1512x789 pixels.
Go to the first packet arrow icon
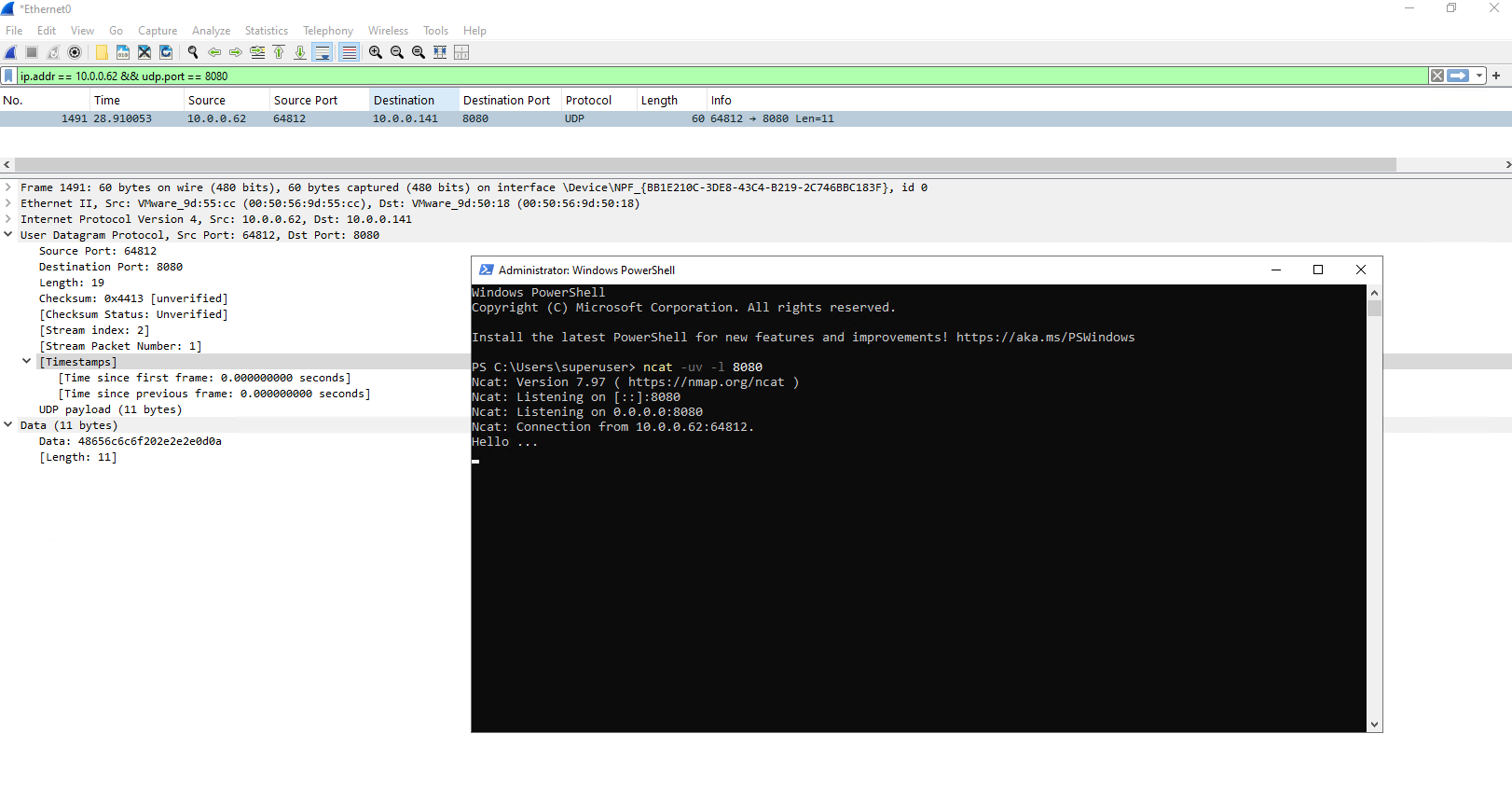tap(279, 52)
